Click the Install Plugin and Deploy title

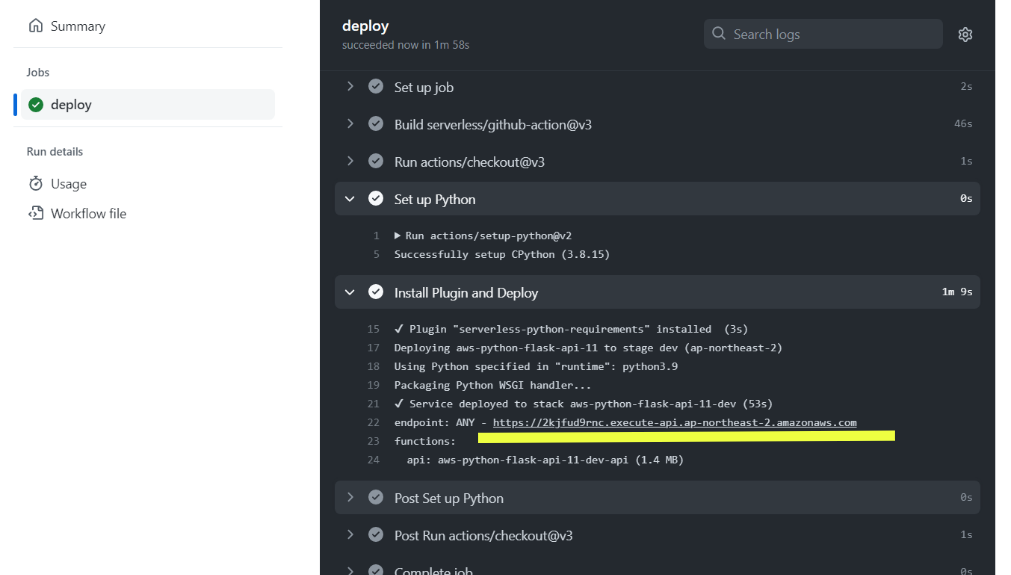(x=466, y=293)
